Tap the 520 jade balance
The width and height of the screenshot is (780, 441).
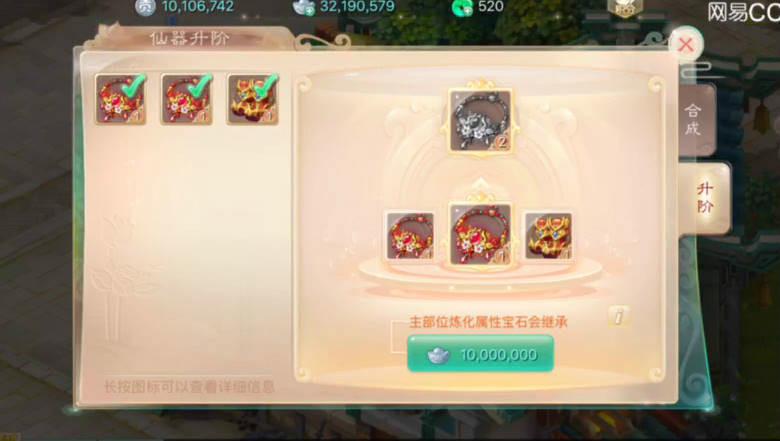coord(490,6)
